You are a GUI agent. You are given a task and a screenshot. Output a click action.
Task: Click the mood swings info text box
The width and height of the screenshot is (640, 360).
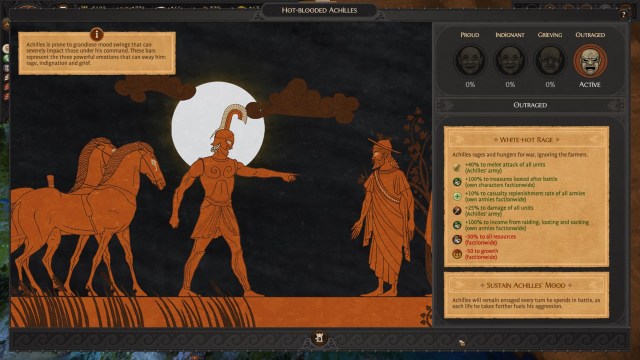click(x=97, y=53)
